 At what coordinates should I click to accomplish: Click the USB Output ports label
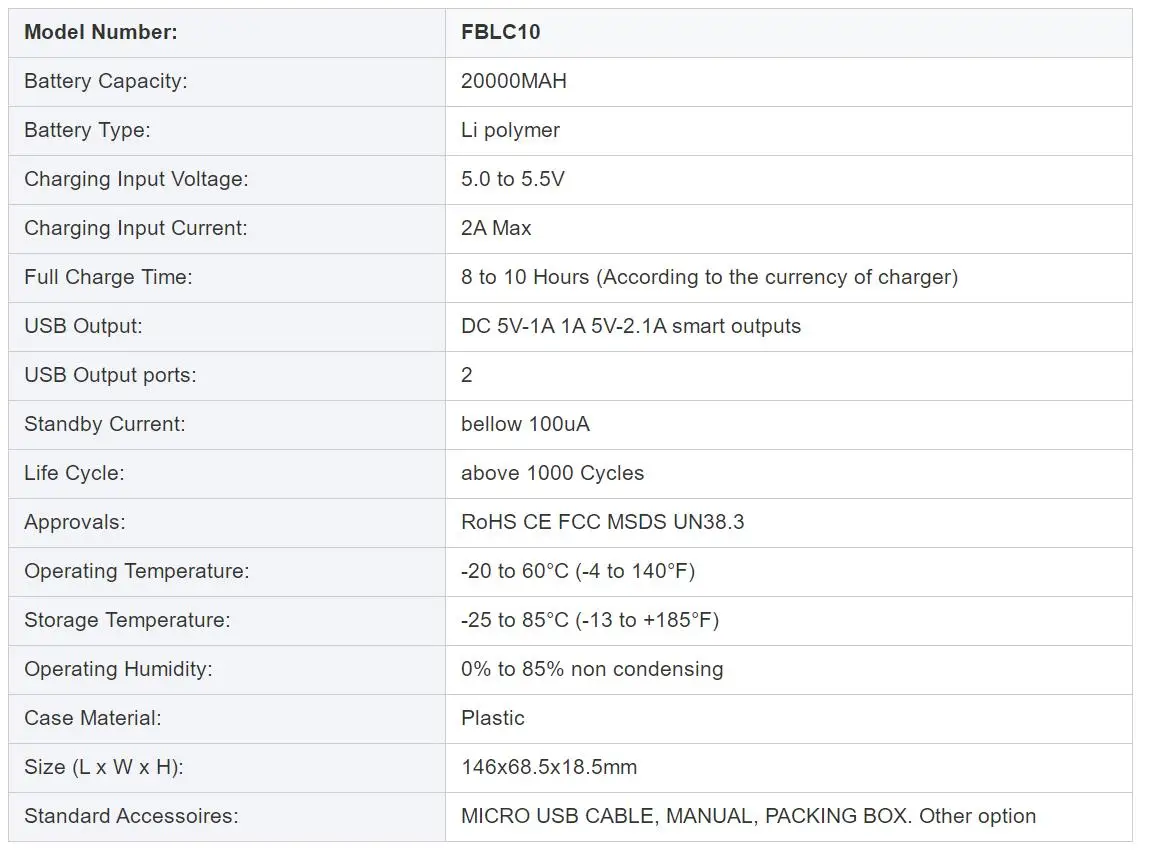[x=110, y=375]
